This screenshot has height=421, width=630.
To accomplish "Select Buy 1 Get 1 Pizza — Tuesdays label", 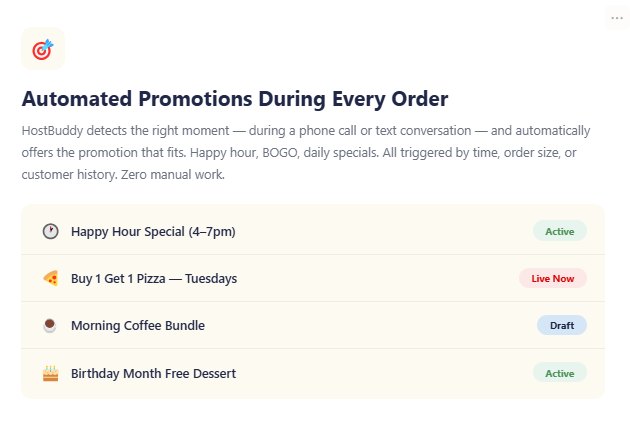I will pos(154,278).
